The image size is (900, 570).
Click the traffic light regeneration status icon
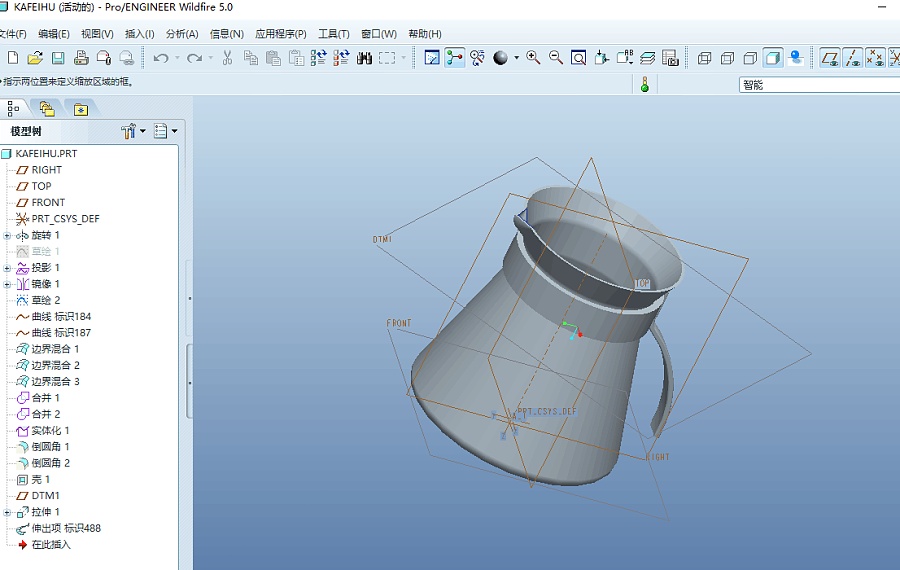tap(645, 84)
